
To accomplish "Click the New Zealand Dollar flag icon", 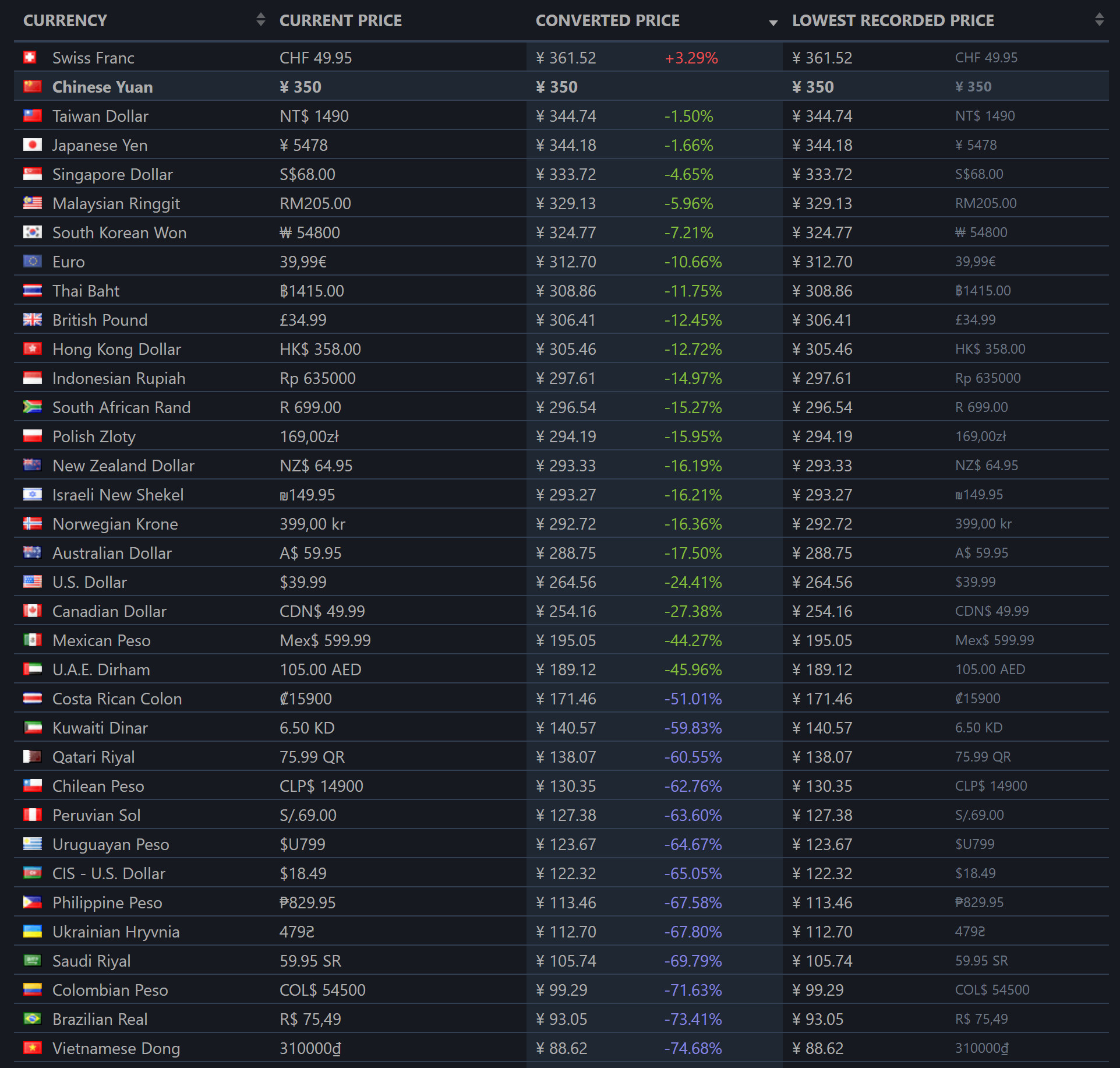I will (x=32, y=465).
